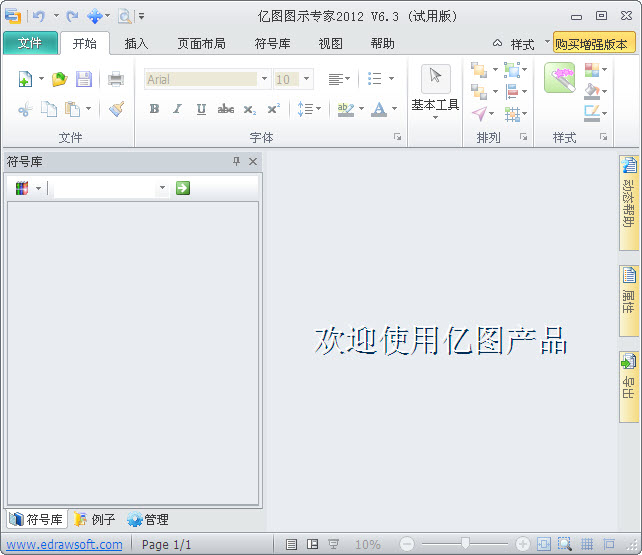The image size is (642, 555).
Task: Open the 属性 side panel
Action: pos(629,301)
